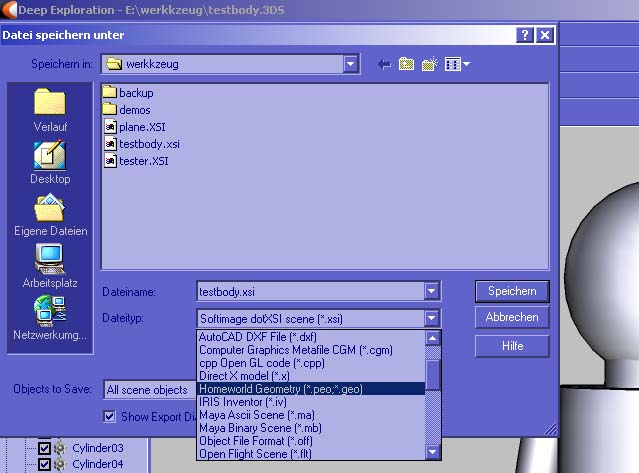Toggle the Cylinder03 checkbox
Image resolution: width=639 pixels, height=473 pixels.
pyautogui.click(x=44, y=448)
